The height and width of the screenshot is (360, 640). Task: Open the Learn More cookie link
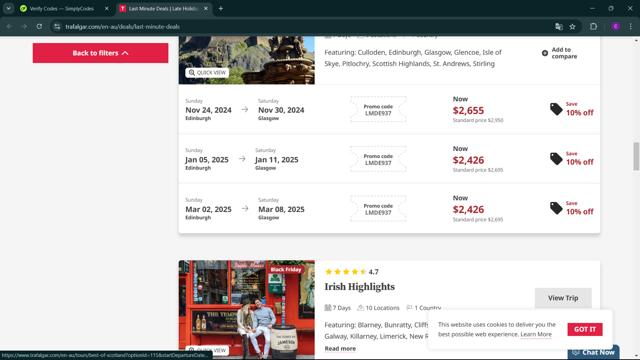[536, 334]
